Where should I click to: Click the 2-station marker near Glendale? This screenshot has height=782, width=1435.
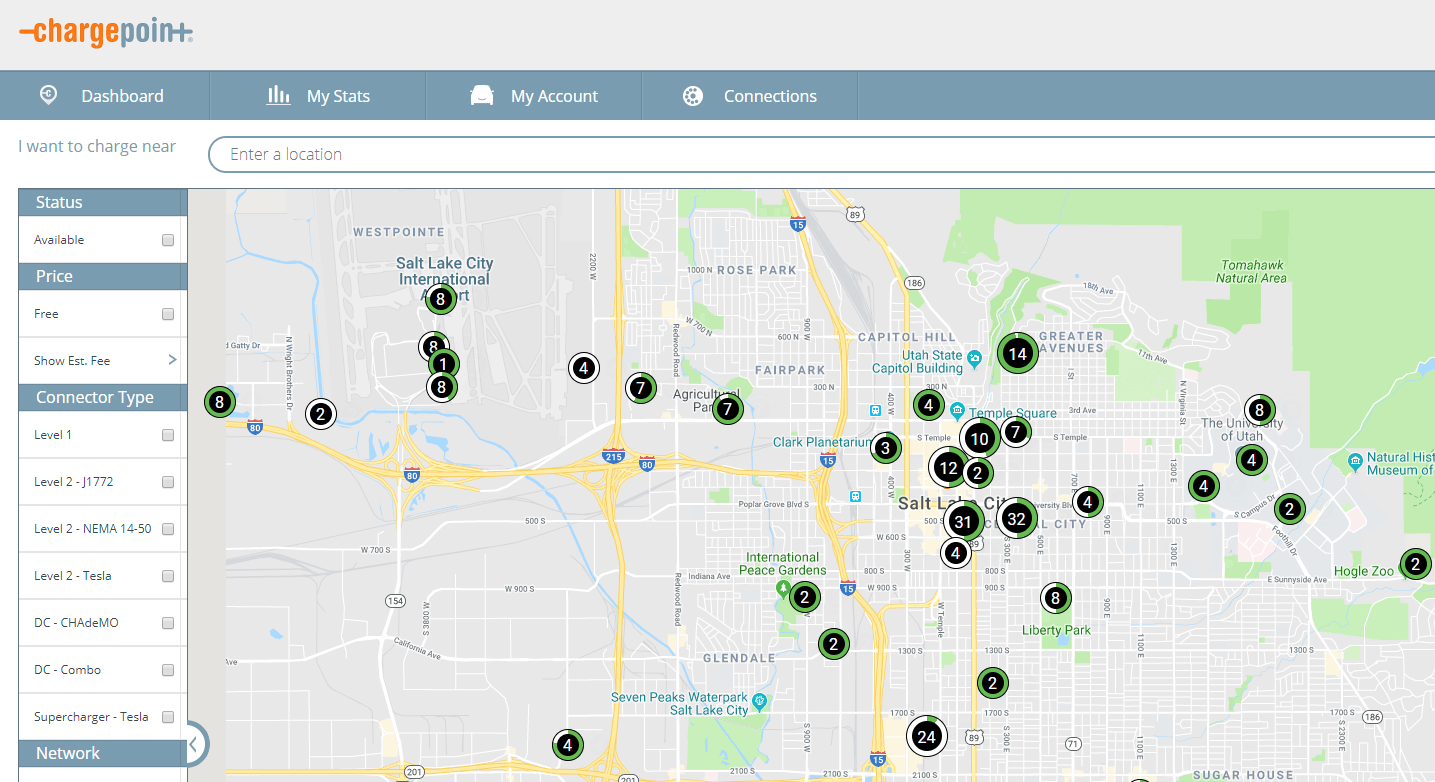coord(834,644)
